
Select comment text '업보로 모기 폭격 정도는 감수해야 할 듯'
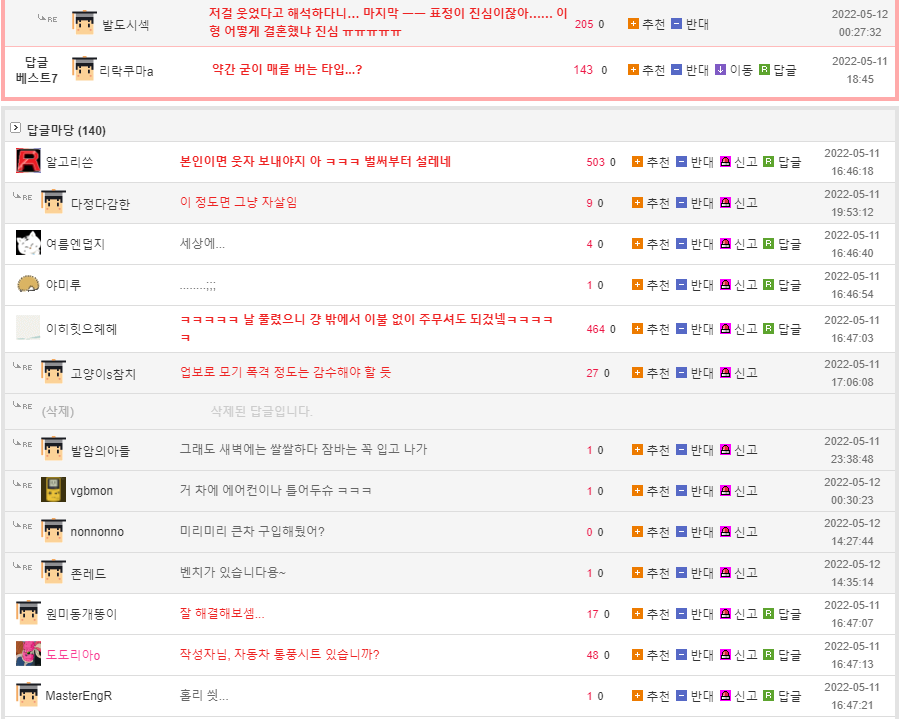pos(285,373)
